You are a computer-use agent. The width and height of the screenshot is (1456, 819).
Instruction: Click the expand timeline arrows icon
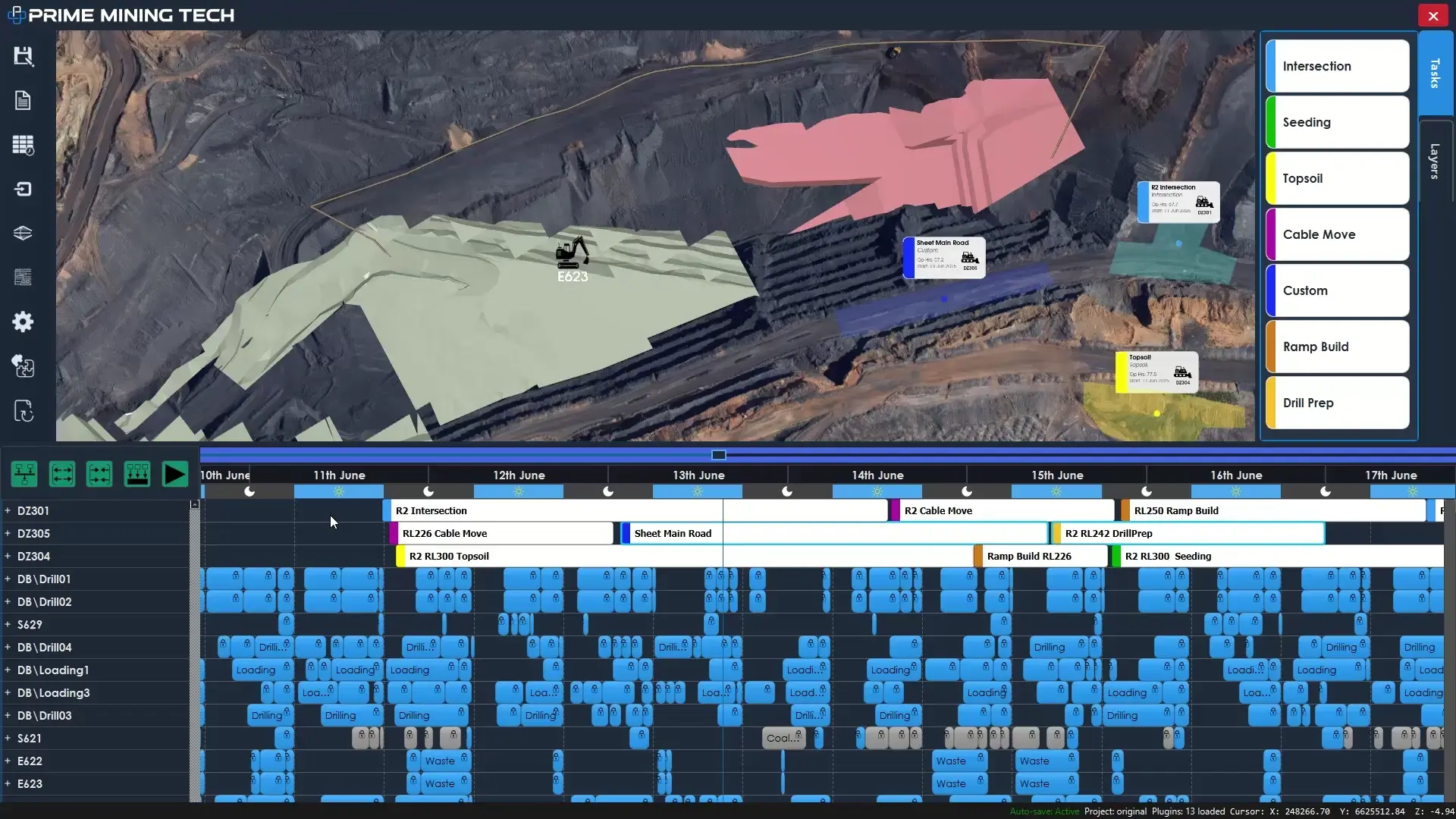pos(62,475)
